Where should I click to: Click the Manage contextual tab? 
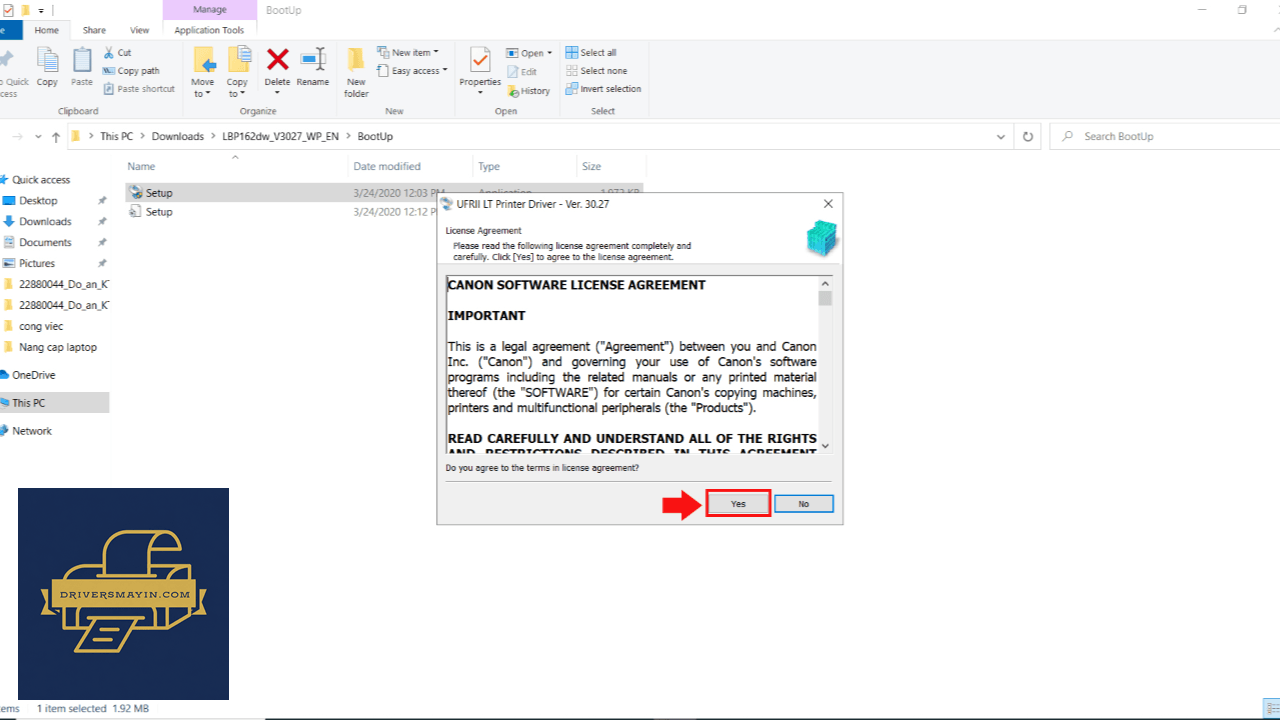click(209, 10)
